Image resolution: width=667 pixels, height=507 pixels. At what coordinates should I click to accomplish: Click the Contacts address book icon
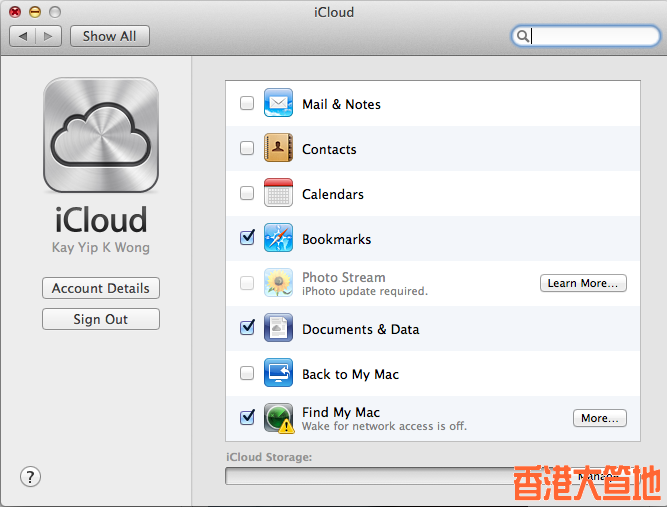(x=278, y=148)
